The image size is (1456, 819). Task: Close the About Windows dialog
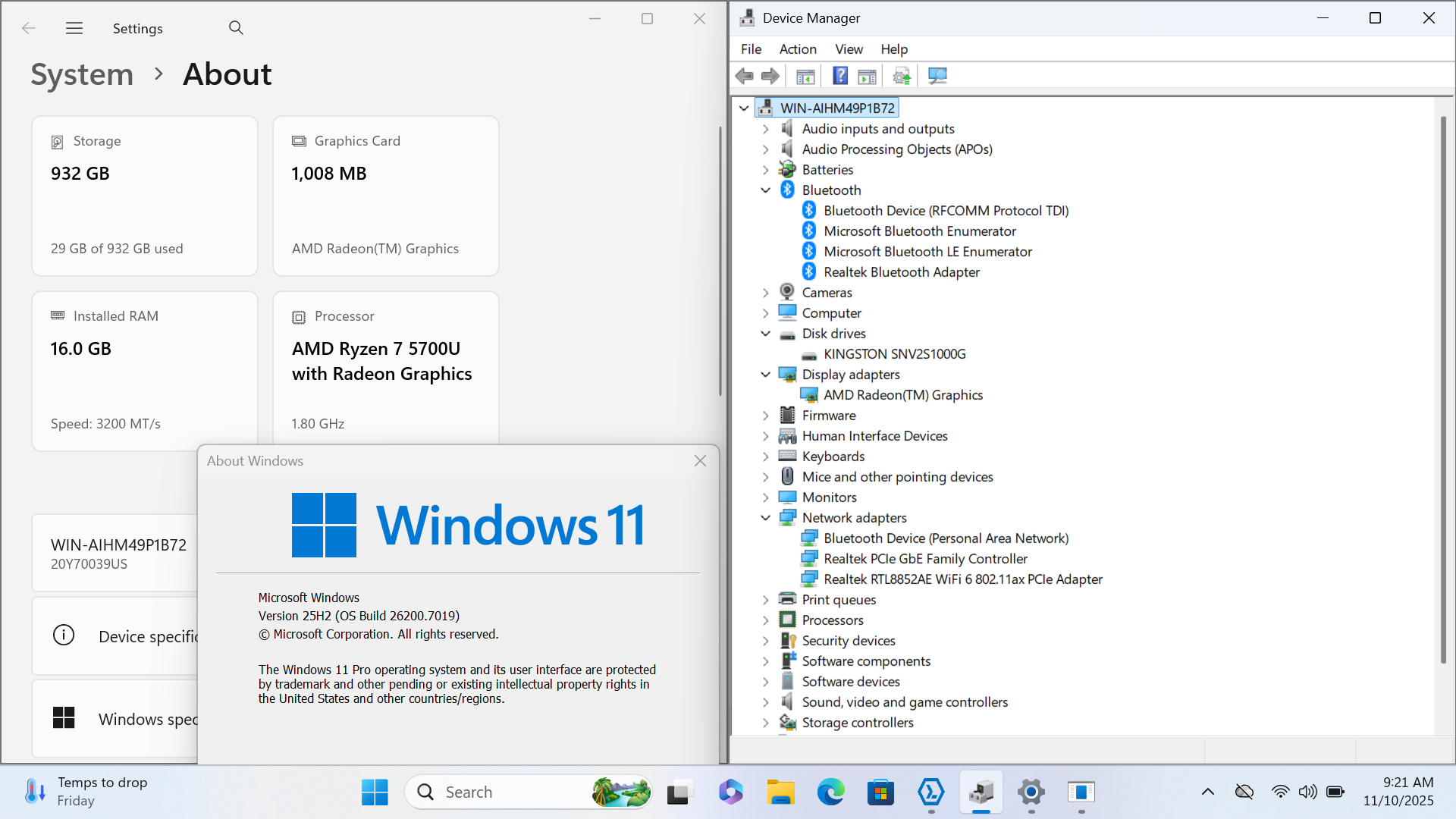point(700,461)
